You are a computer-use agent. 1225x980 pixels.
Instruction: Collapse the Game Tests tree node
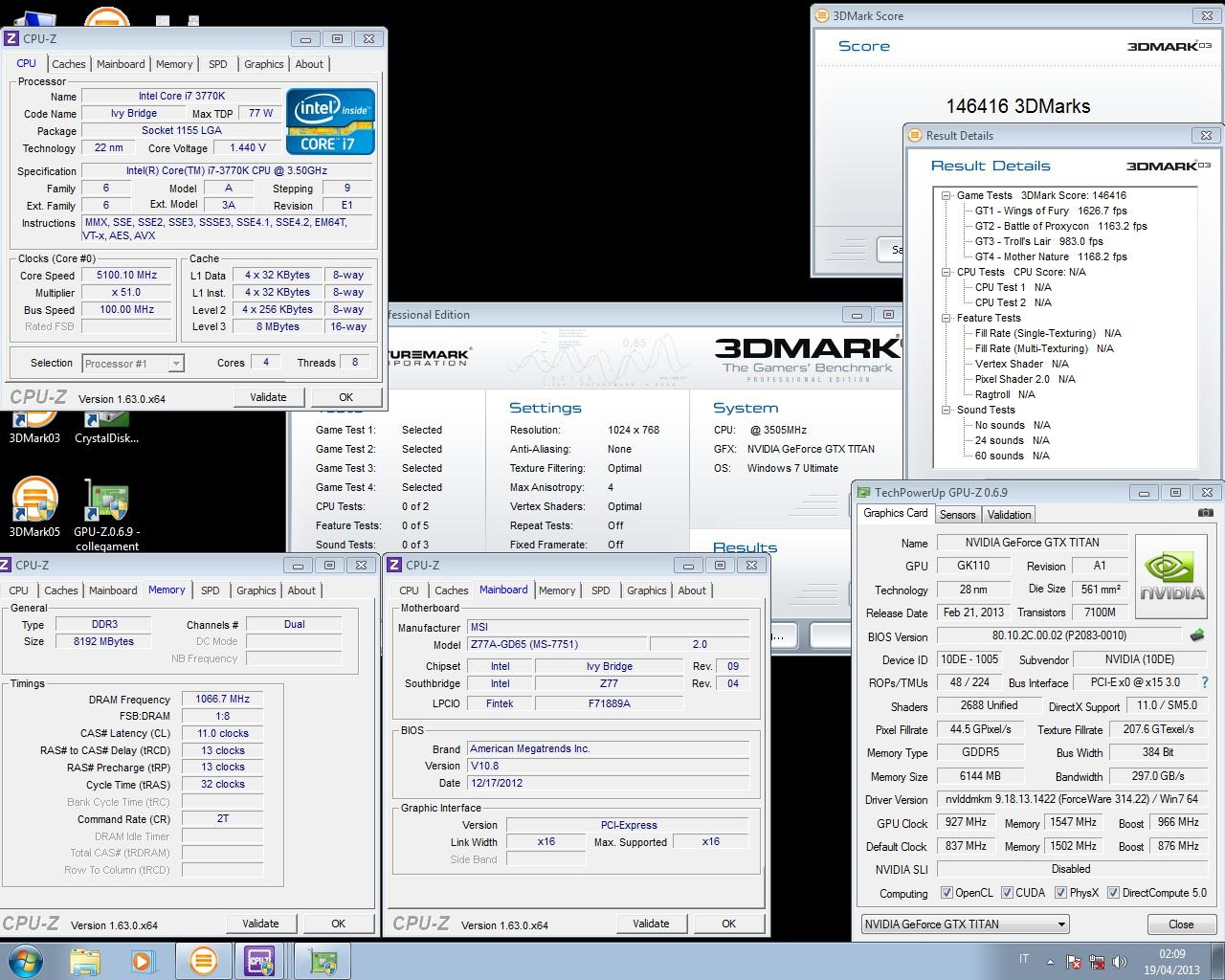click(x=946, y=195)
